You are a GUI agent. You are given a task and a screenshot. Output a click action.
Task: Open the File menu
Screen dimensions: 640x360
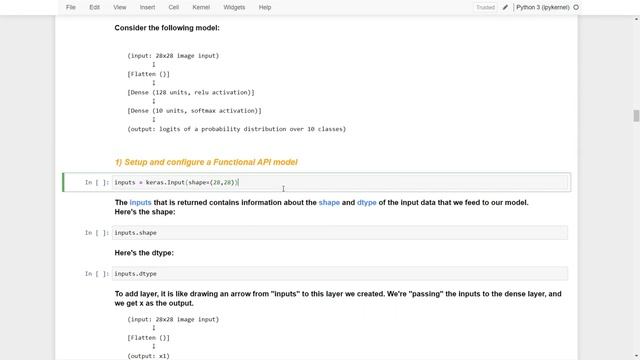71,7
